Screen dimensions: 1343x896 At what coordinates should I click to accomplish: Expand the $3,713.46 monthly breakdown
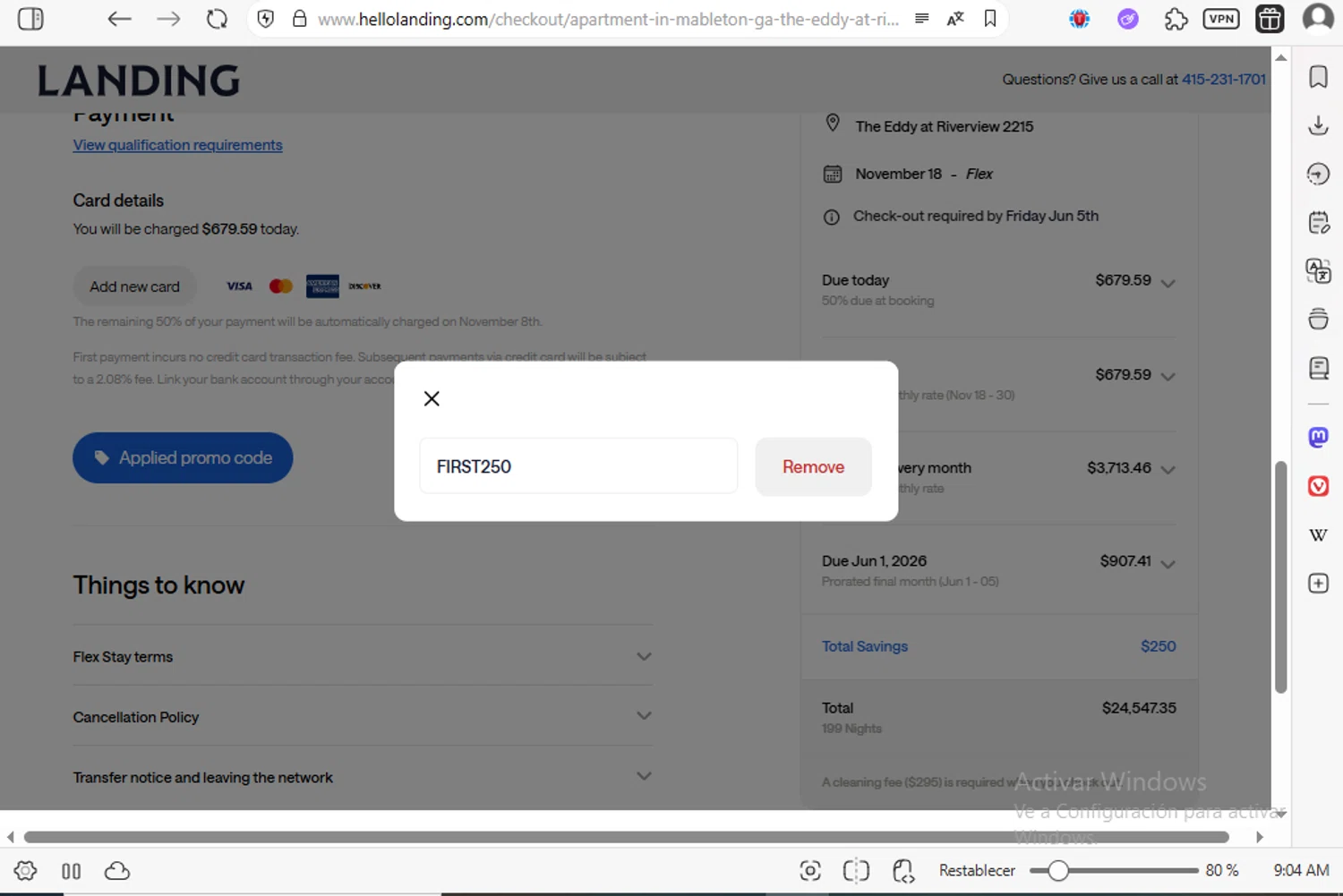1168,469
